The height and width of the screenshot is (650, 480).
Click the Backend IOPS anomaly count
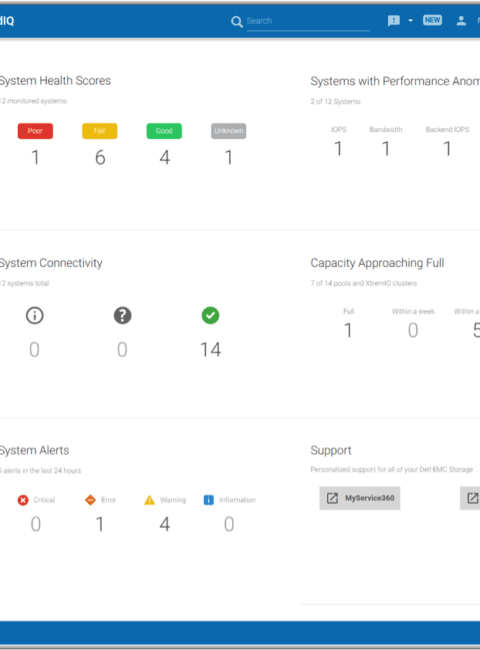pyautogui.click(x=447, y=148)
